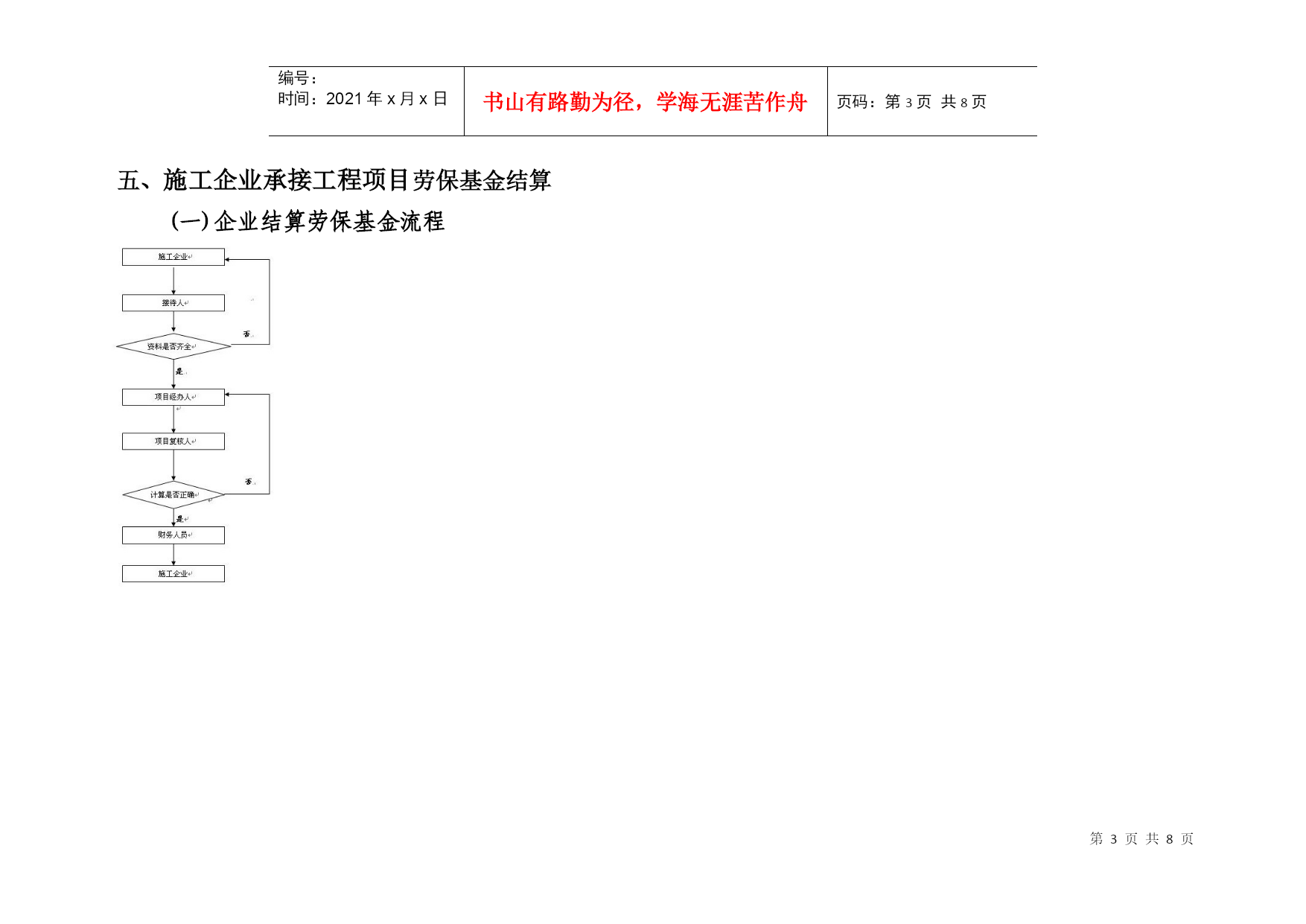Click '是' label below 资料是否齐全 diamond
Image resolution: width=1306 pixels, height=924 pixels.
click(179, 371)
